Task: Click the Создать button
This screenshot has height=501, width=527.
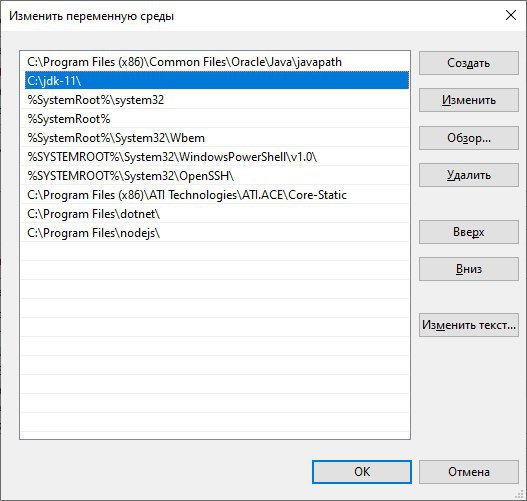Action: [x=469, y=63]
